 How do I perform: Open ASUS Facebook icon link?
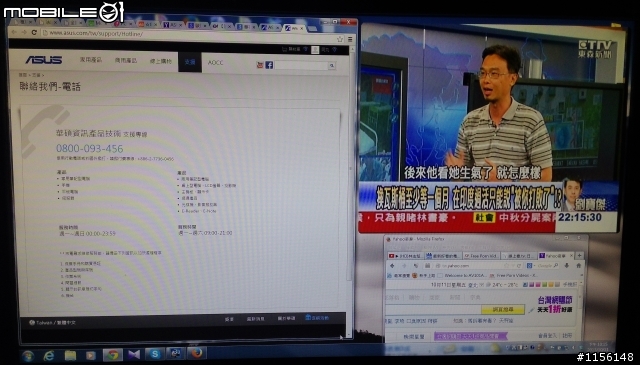(x=269, y=65)
